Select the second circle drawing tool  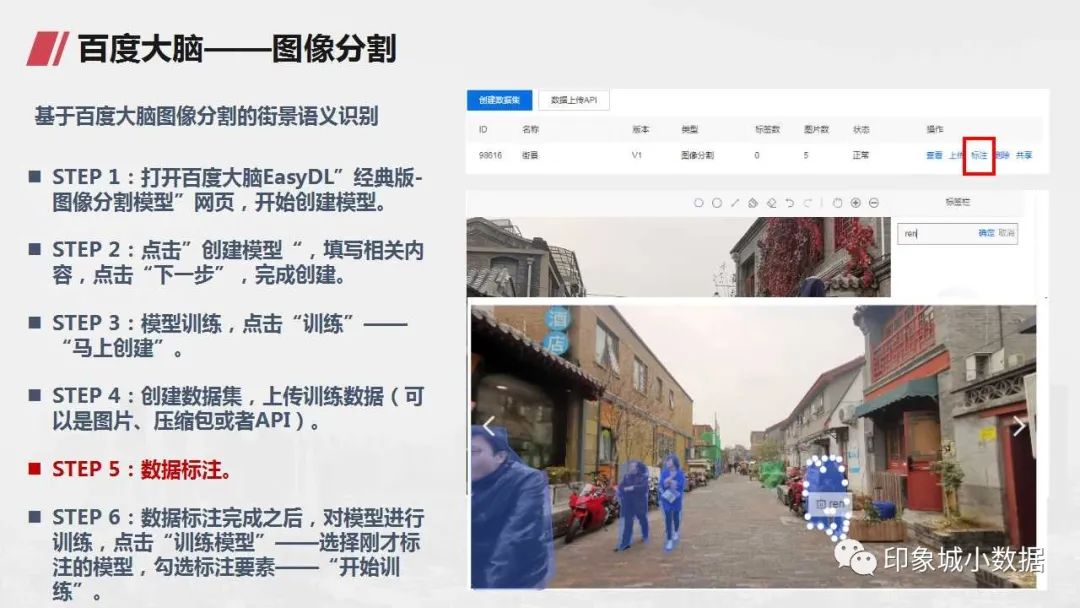point(717,203)
